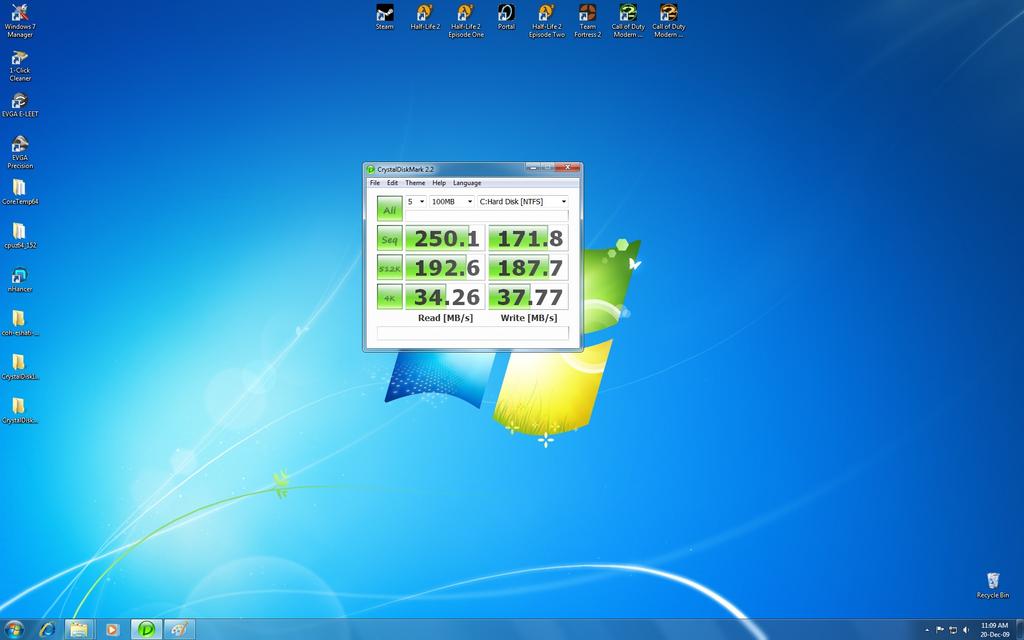Launch Internet Explorer from the taskbar

47,630
